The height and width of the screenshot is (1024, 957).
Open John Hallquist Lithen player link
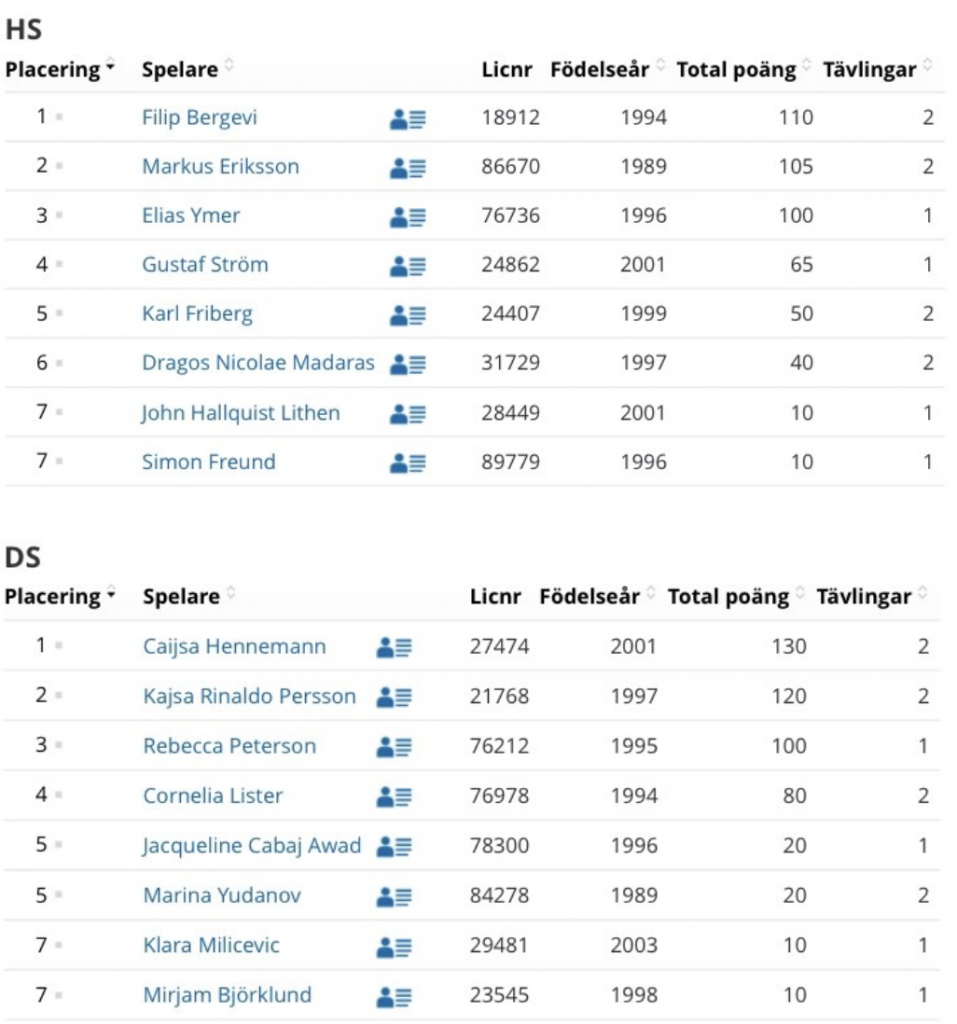click(241, 413)
